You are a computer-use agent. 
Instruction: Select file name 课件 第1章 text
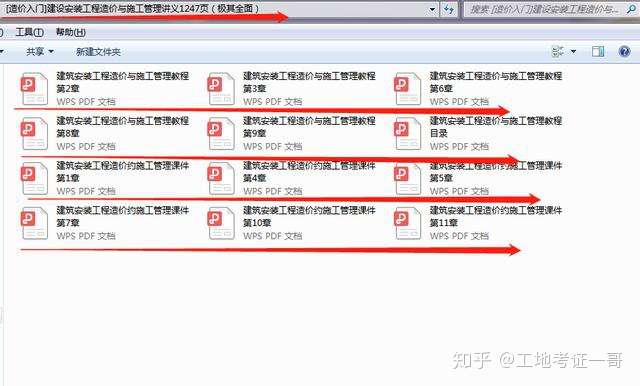(x=122, y=172)
